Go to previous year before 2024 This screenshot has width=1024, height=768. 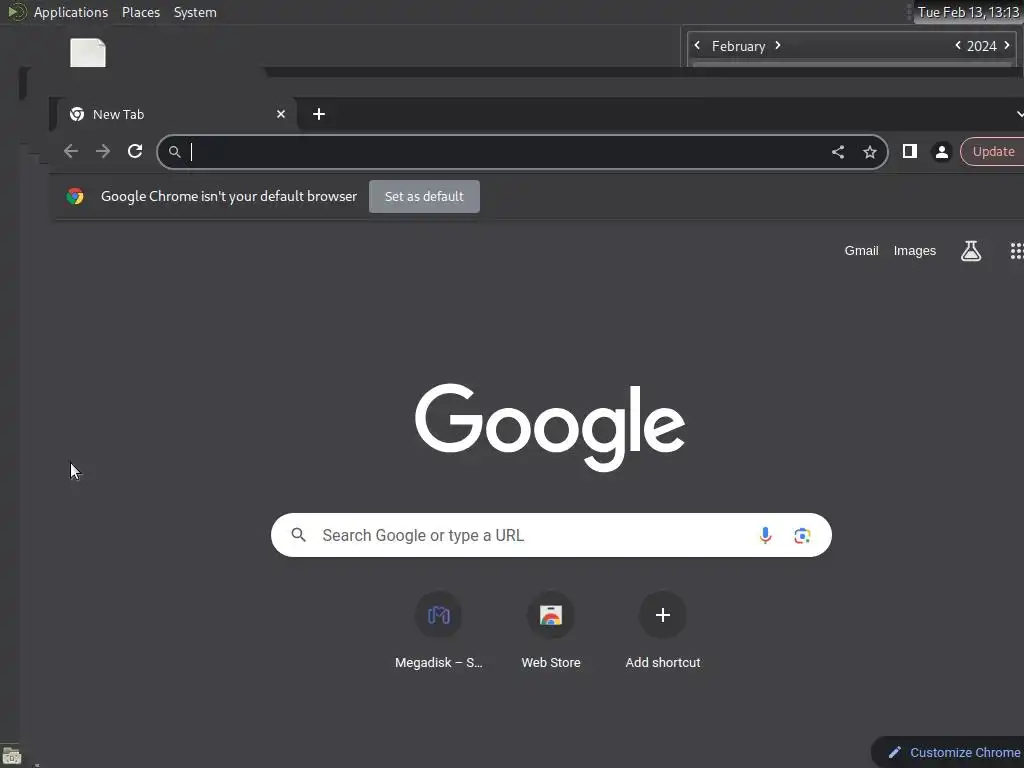958,45
